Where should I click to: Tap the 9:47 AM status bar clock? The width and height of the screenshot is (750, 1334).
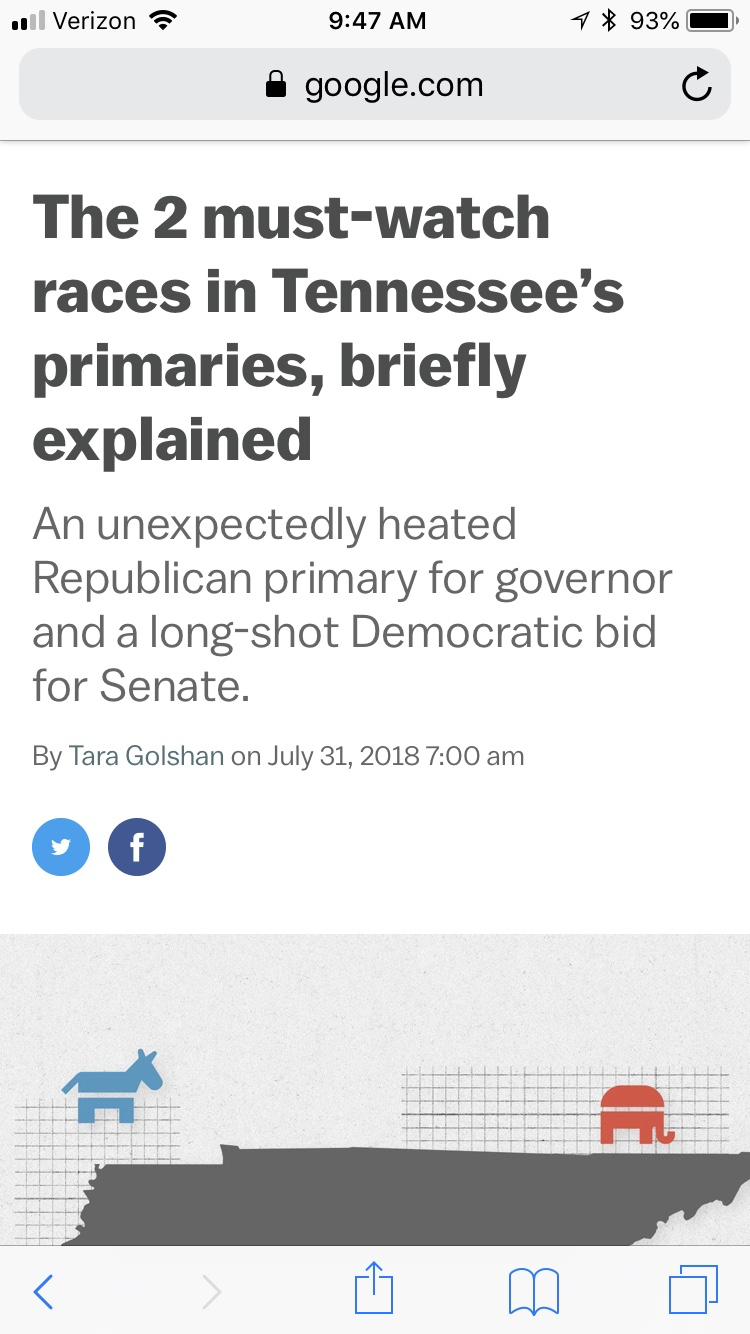(377, 20)
